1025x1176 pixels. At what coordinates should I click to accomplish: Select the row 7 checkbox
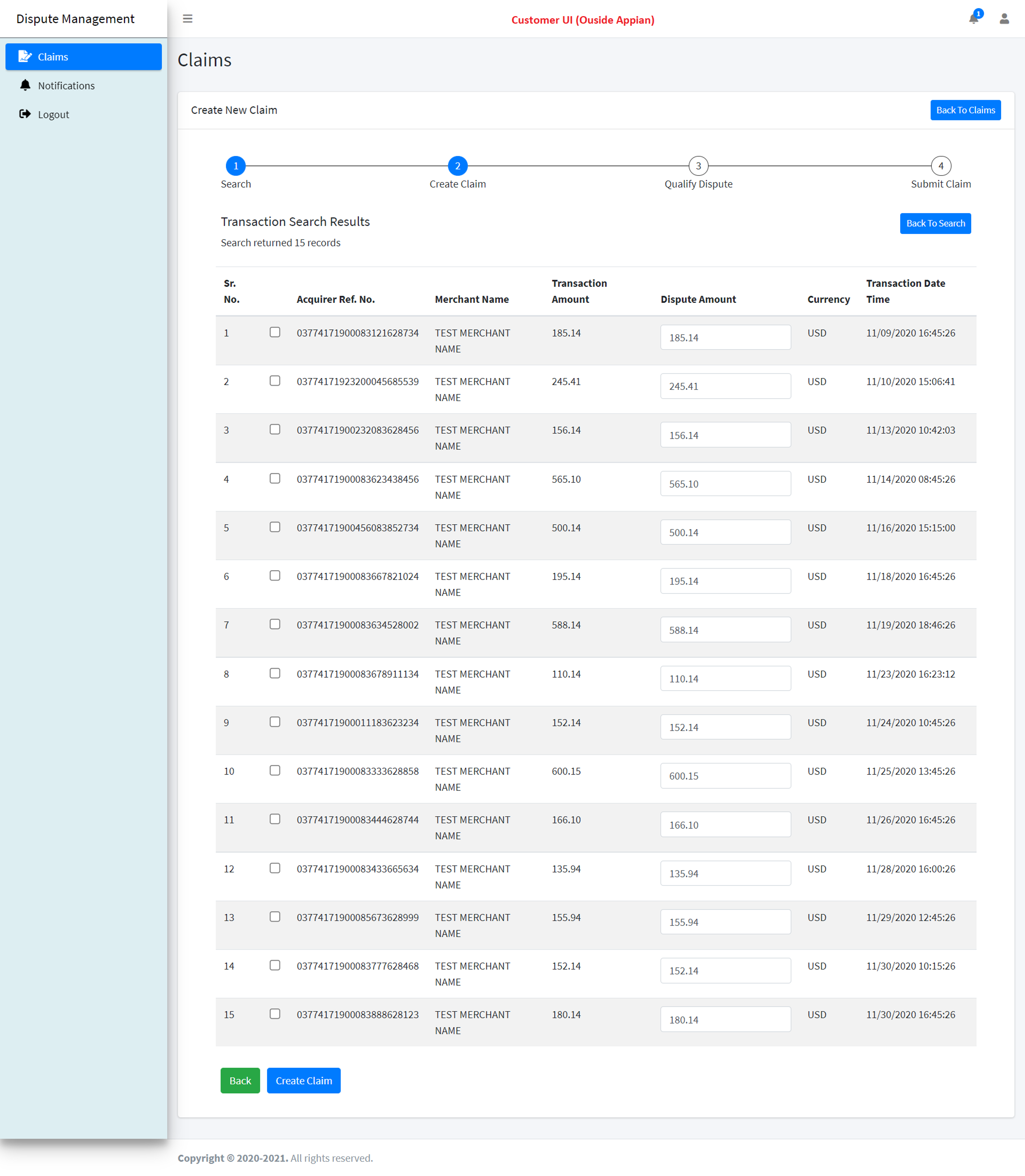pyautogui.click(x=275, y=624)
